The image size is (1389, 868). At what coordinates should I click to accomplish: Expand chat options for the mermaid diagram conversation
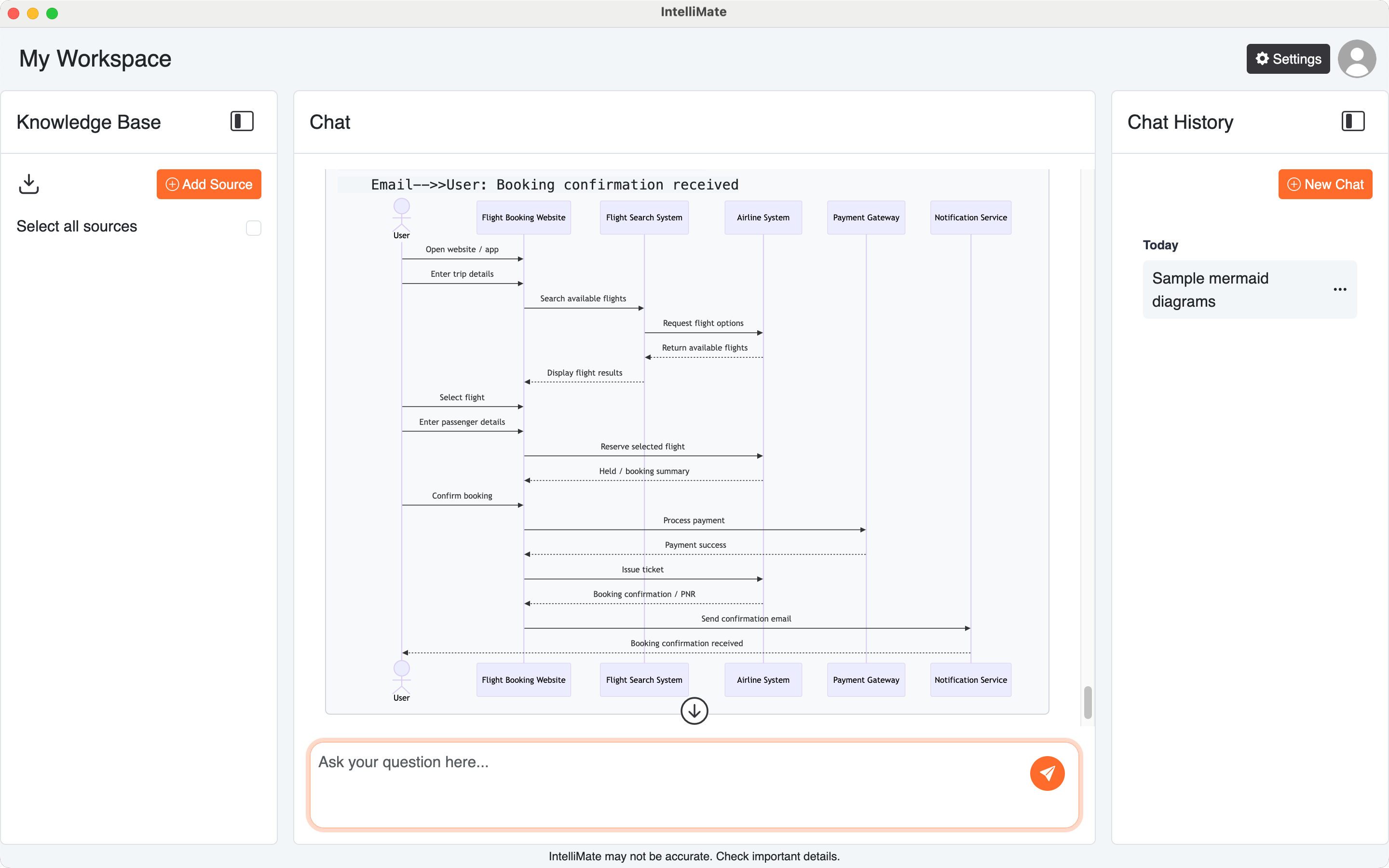(x=1340, y=289)
